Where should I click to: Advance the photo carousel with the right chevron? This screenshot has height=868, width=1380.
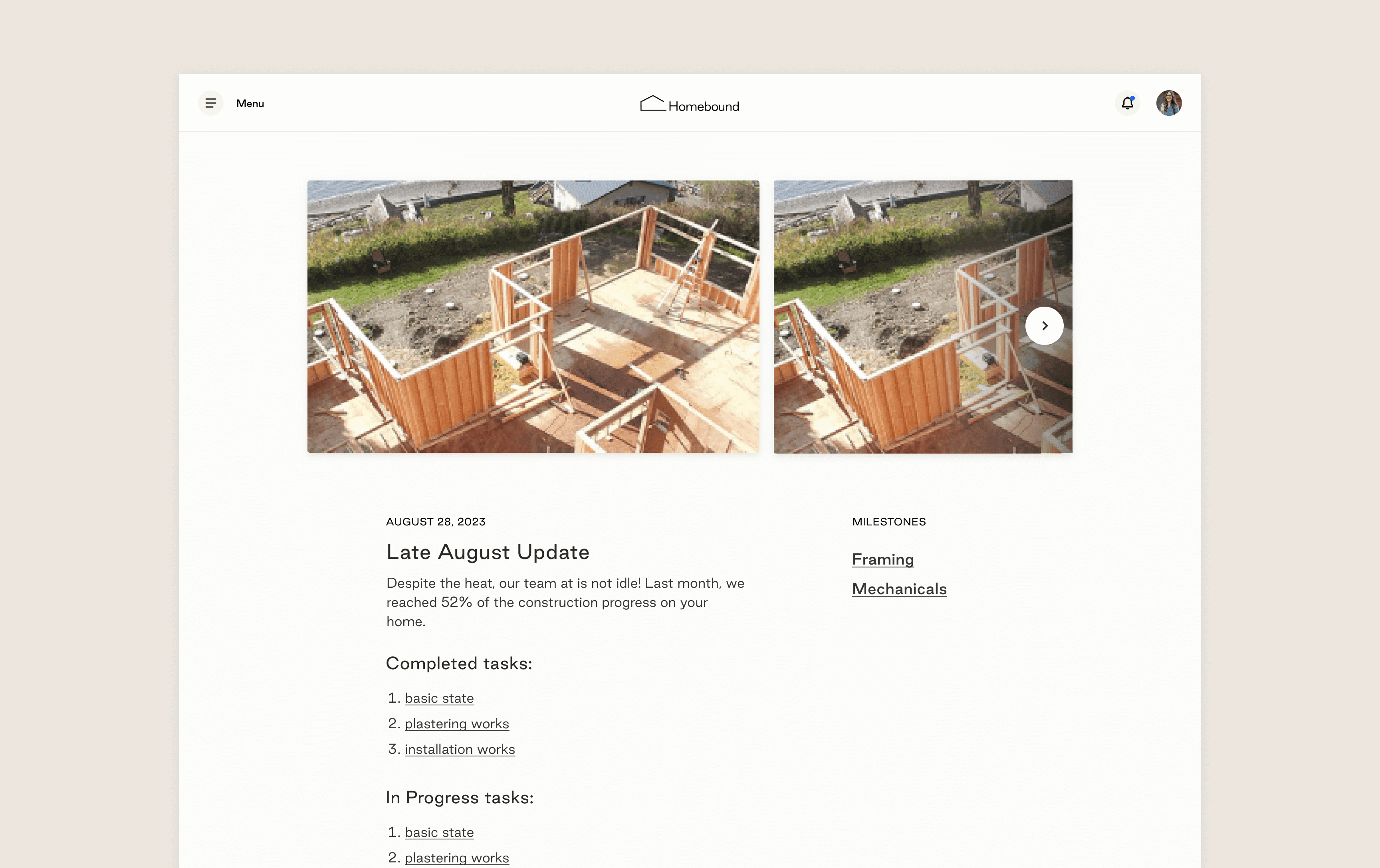coord(1044,325)
